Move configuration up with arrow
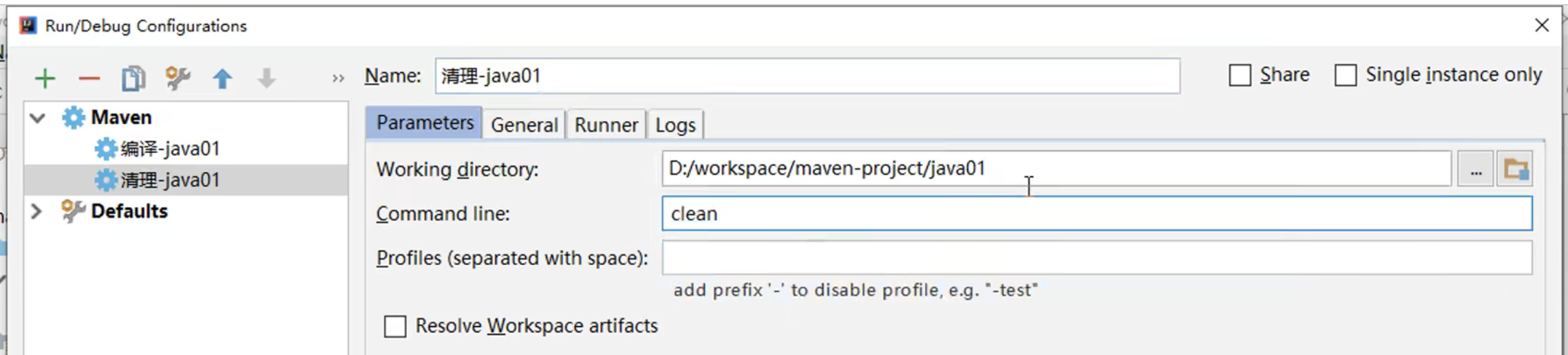 222,78
